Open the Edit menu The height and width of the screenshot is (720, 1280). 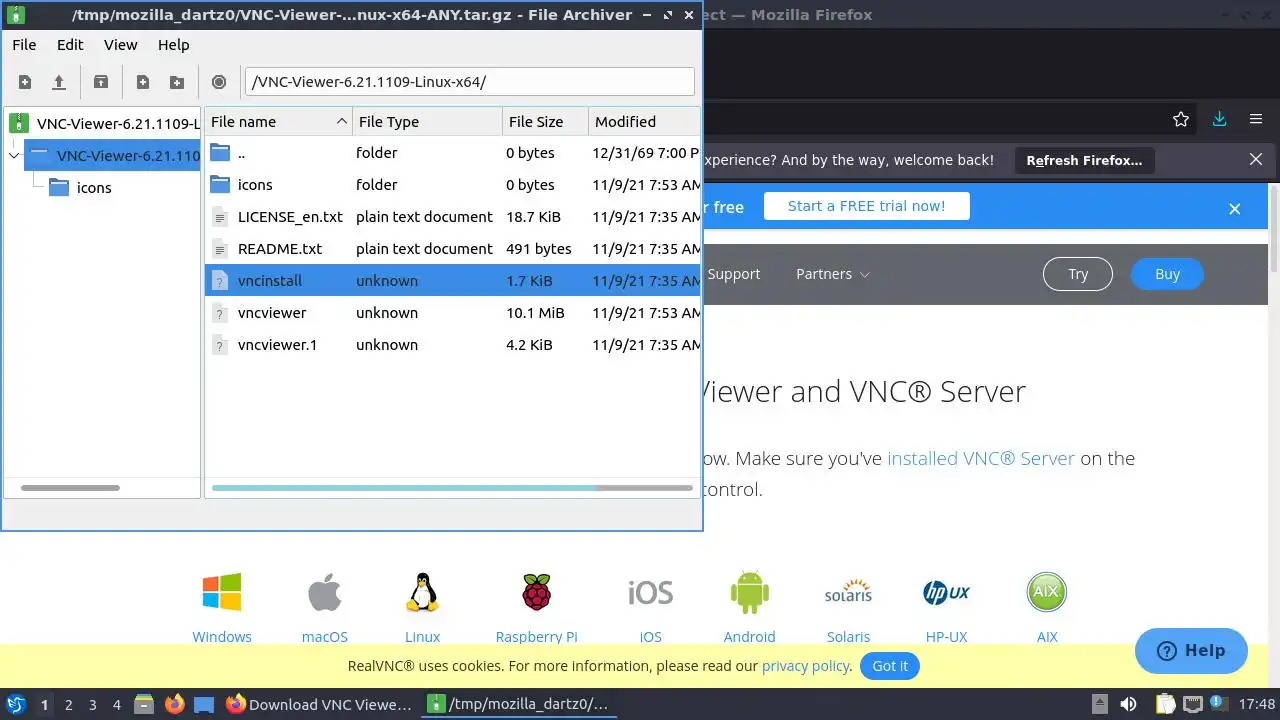(x=70, y=45)
